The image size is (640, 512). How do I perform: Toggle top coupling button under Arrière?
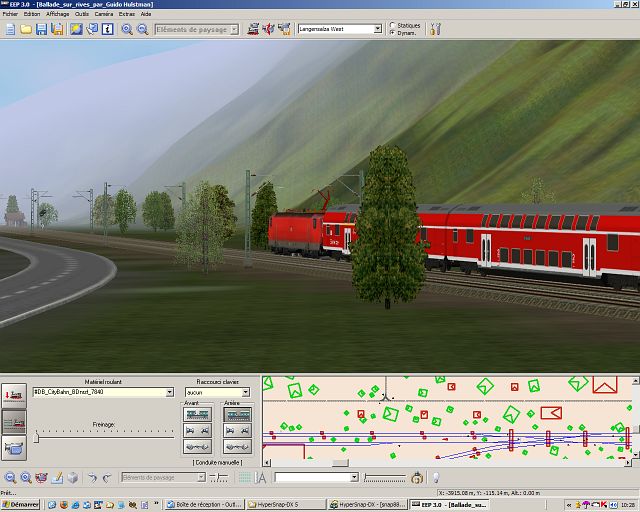tap(237, 413)
